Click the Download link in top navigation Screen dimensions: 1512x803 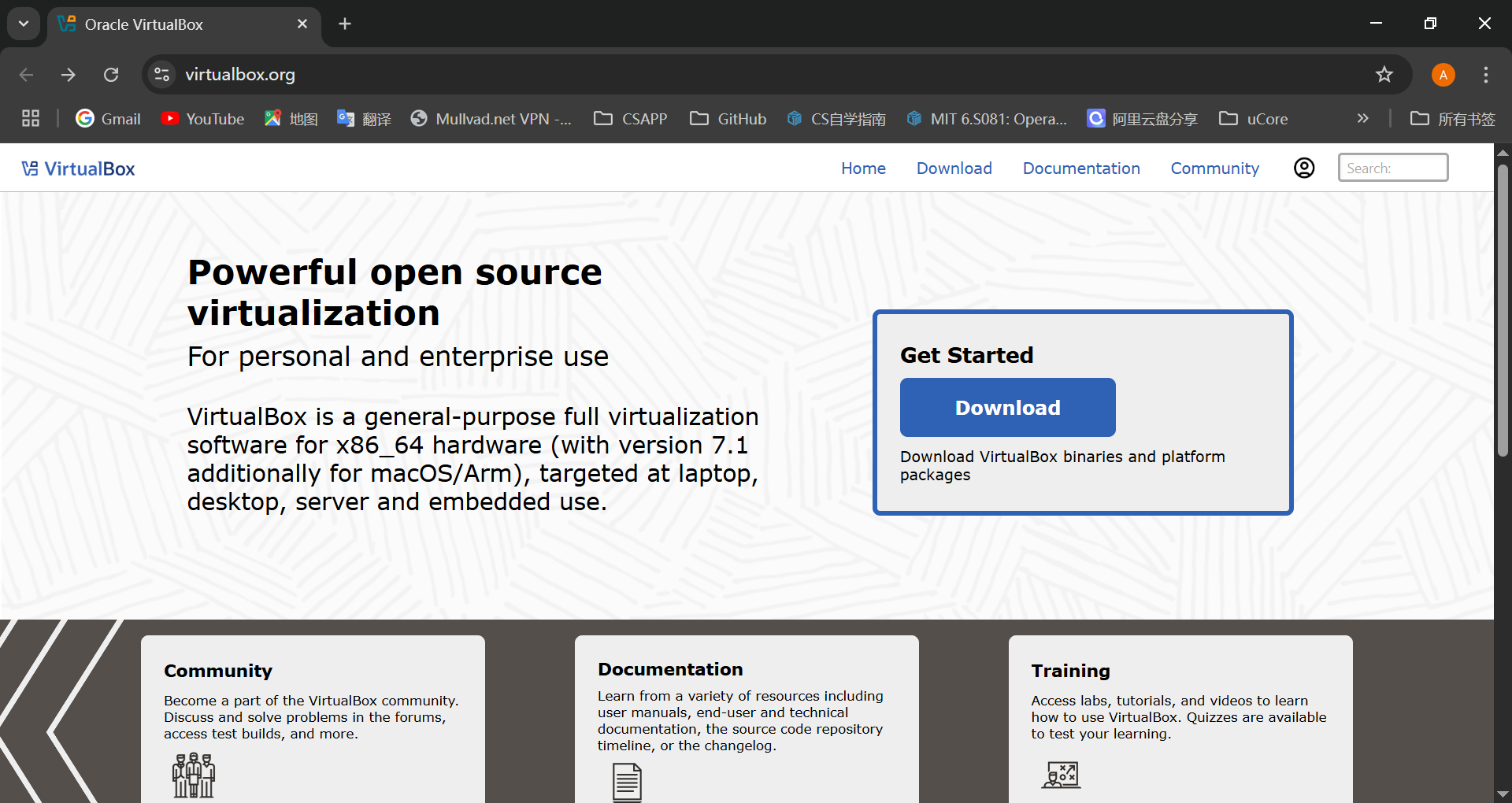coord(954,168)
